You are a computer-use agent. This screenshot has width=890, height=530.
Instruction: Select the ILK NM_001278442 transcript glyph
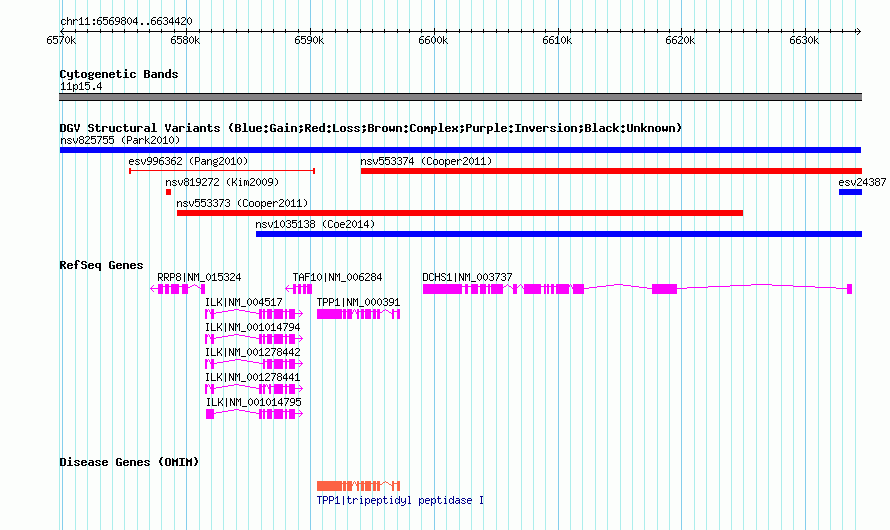tap(254, 364)
